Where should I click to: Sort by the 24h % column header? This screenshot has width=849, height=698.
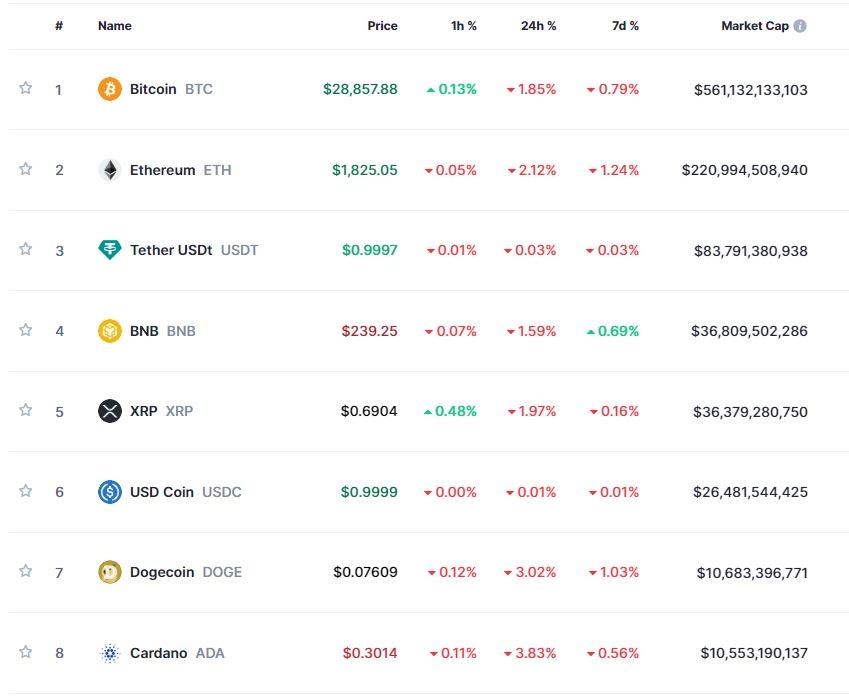537,26
